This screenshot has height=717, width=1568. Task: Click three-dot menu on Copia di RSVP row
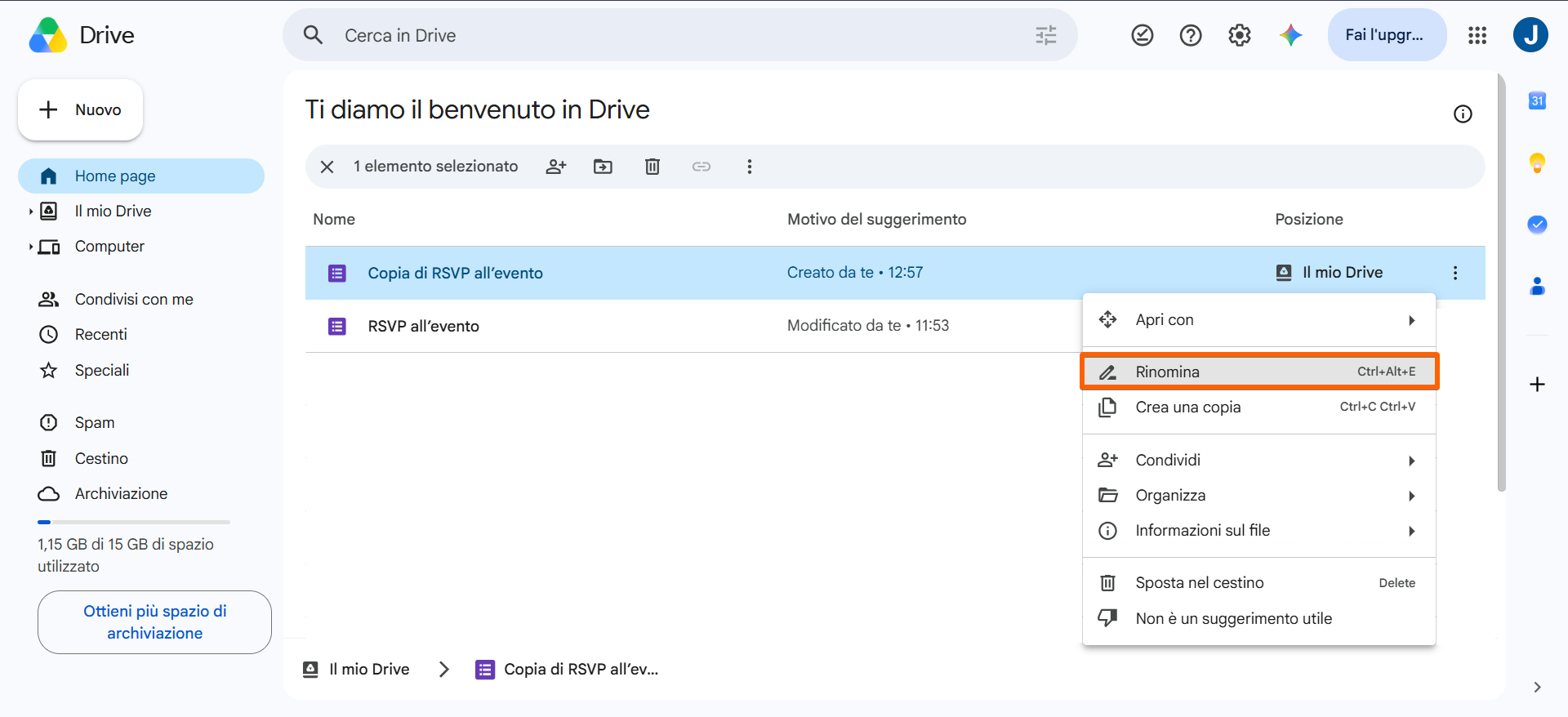click(1455, 273)
